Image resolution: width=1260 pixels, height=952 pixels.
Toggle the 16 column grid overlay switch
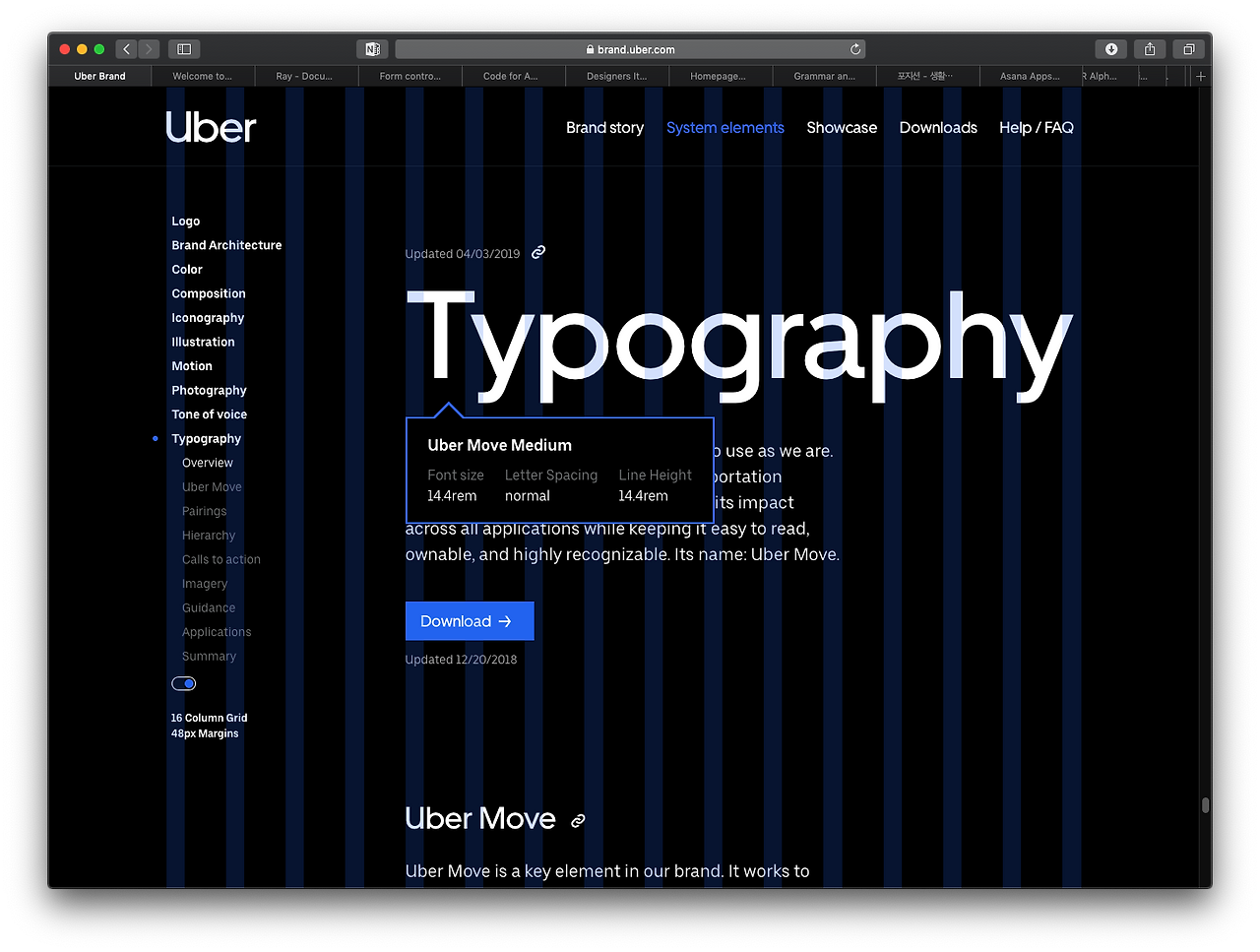(184, 683)
